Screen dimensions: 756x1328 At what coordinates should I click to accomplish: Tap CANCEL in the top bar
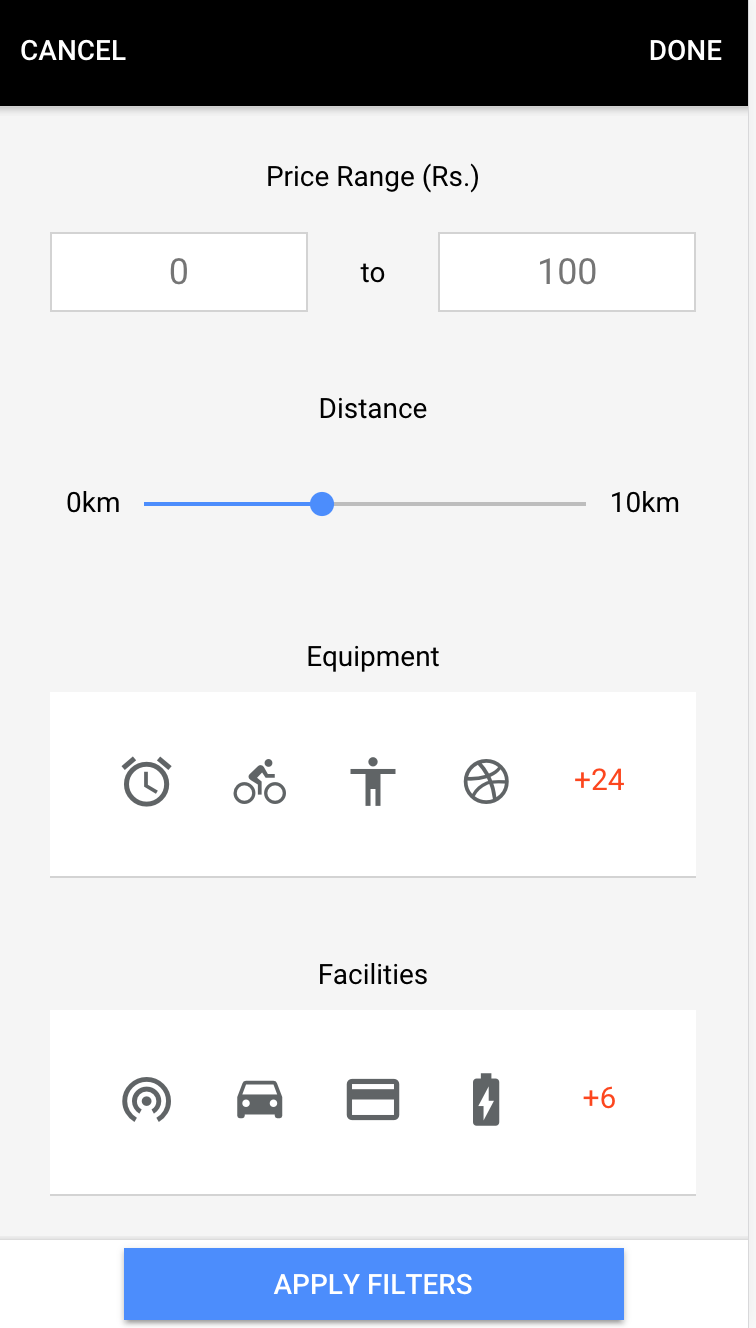coord(73,51)
